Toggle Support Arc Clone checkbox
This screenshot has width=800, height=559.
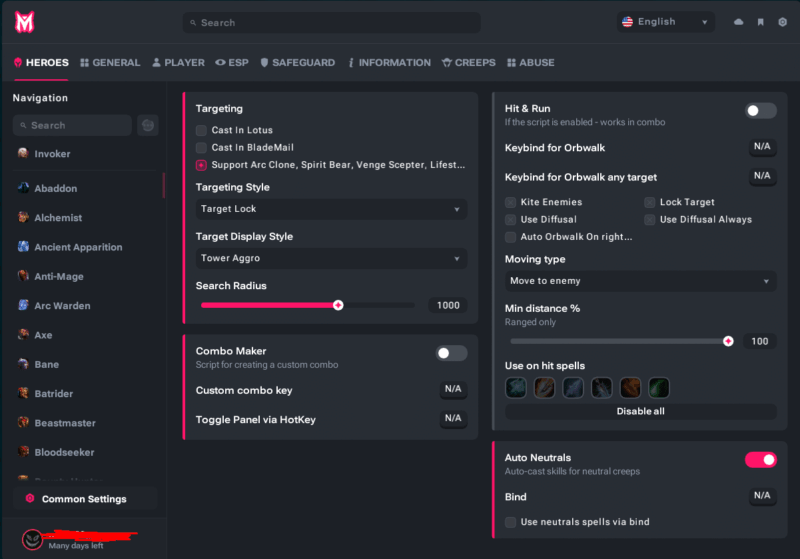(201, 165)
